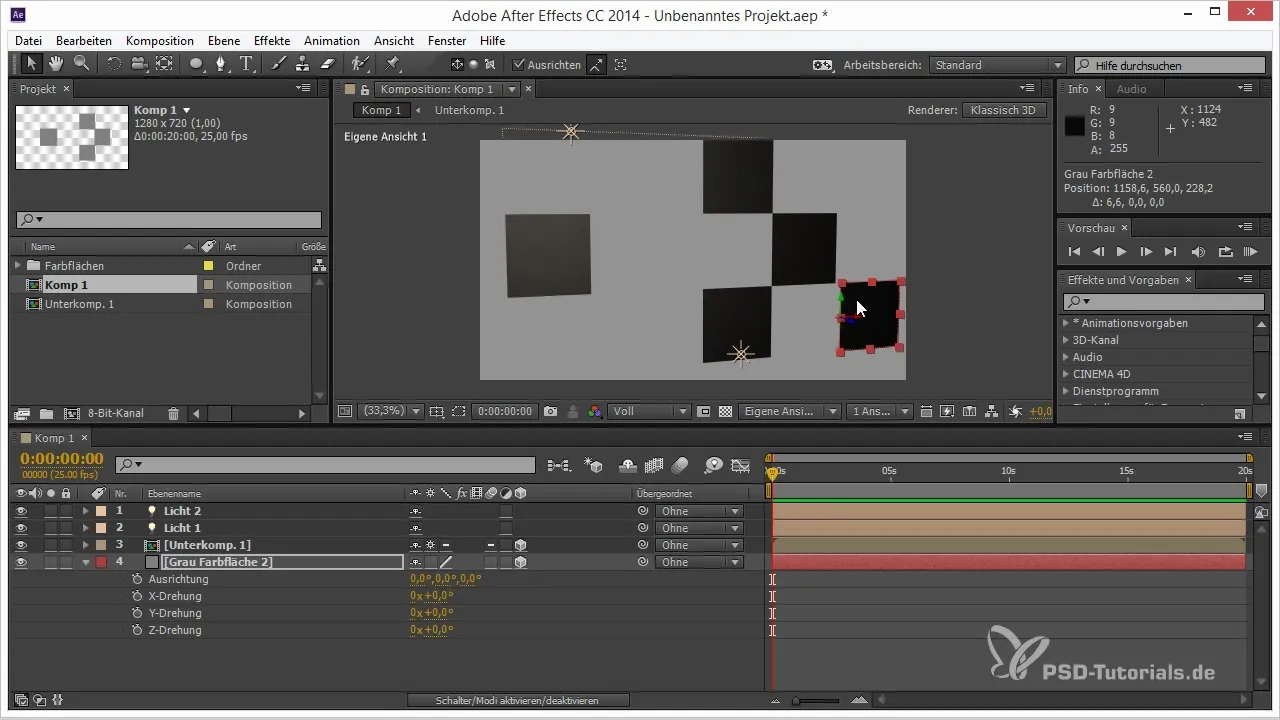Toggle Ausrichtung stopwatch keyframing

coord(138,579)
